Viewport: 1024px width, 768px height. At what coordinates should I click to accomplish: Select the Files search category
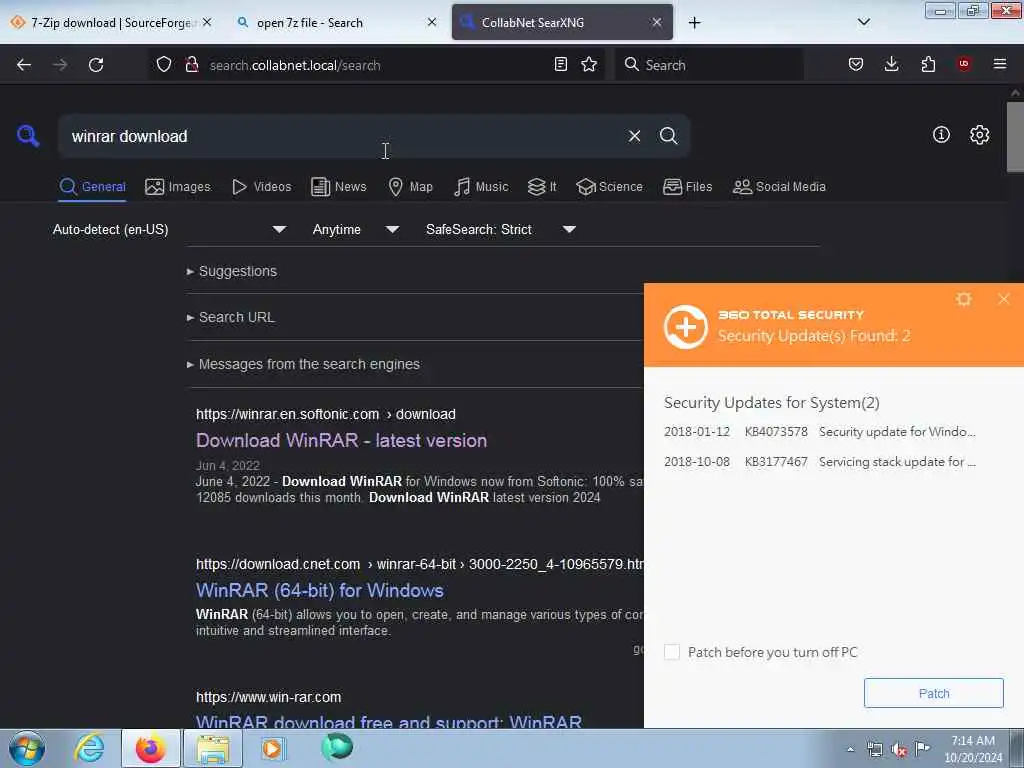pyautogui.click(x=687, y=187)
